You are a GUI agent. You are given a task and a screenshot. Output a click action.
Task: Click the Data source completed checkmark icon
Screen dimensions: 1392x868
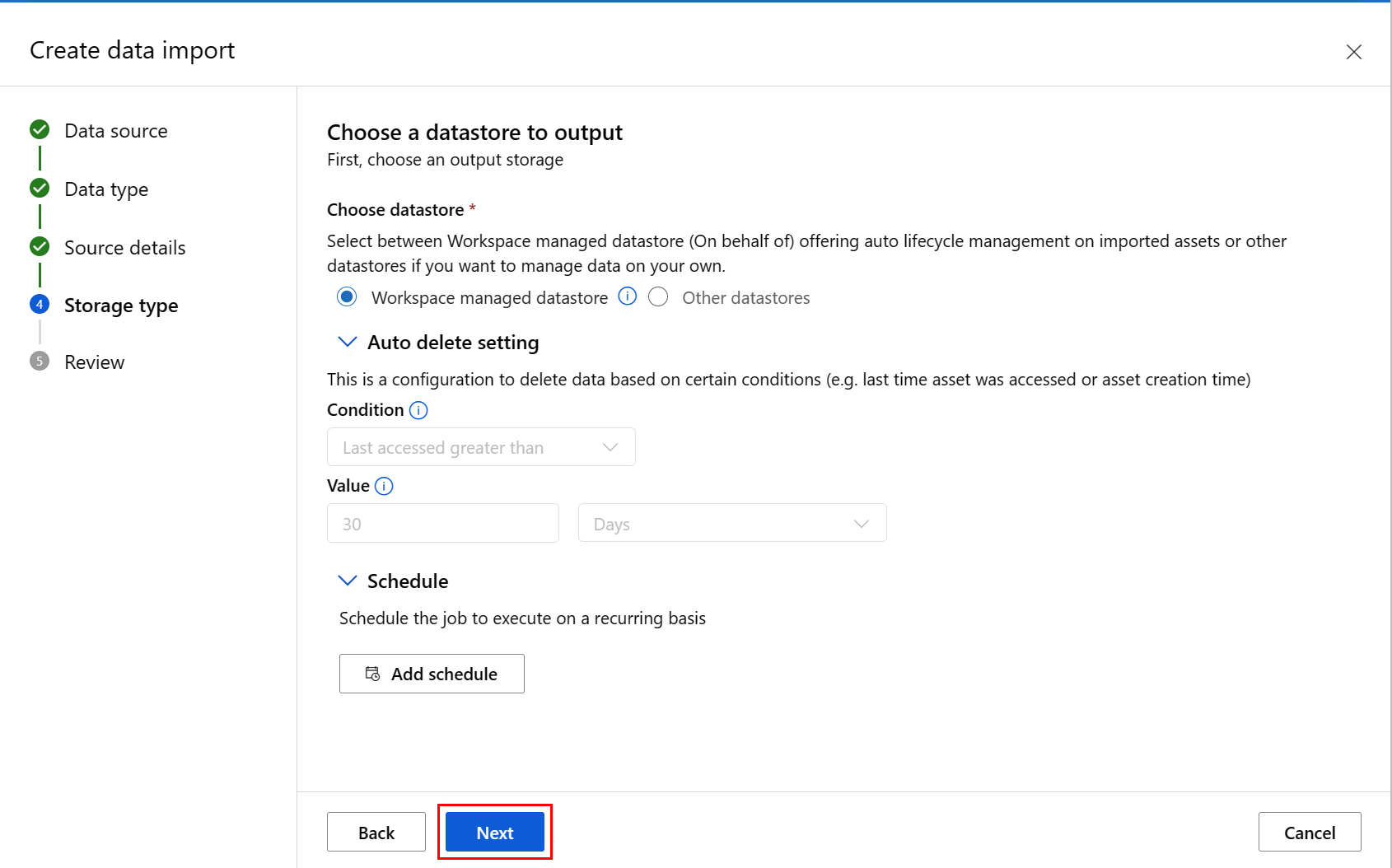pos(40,130)
